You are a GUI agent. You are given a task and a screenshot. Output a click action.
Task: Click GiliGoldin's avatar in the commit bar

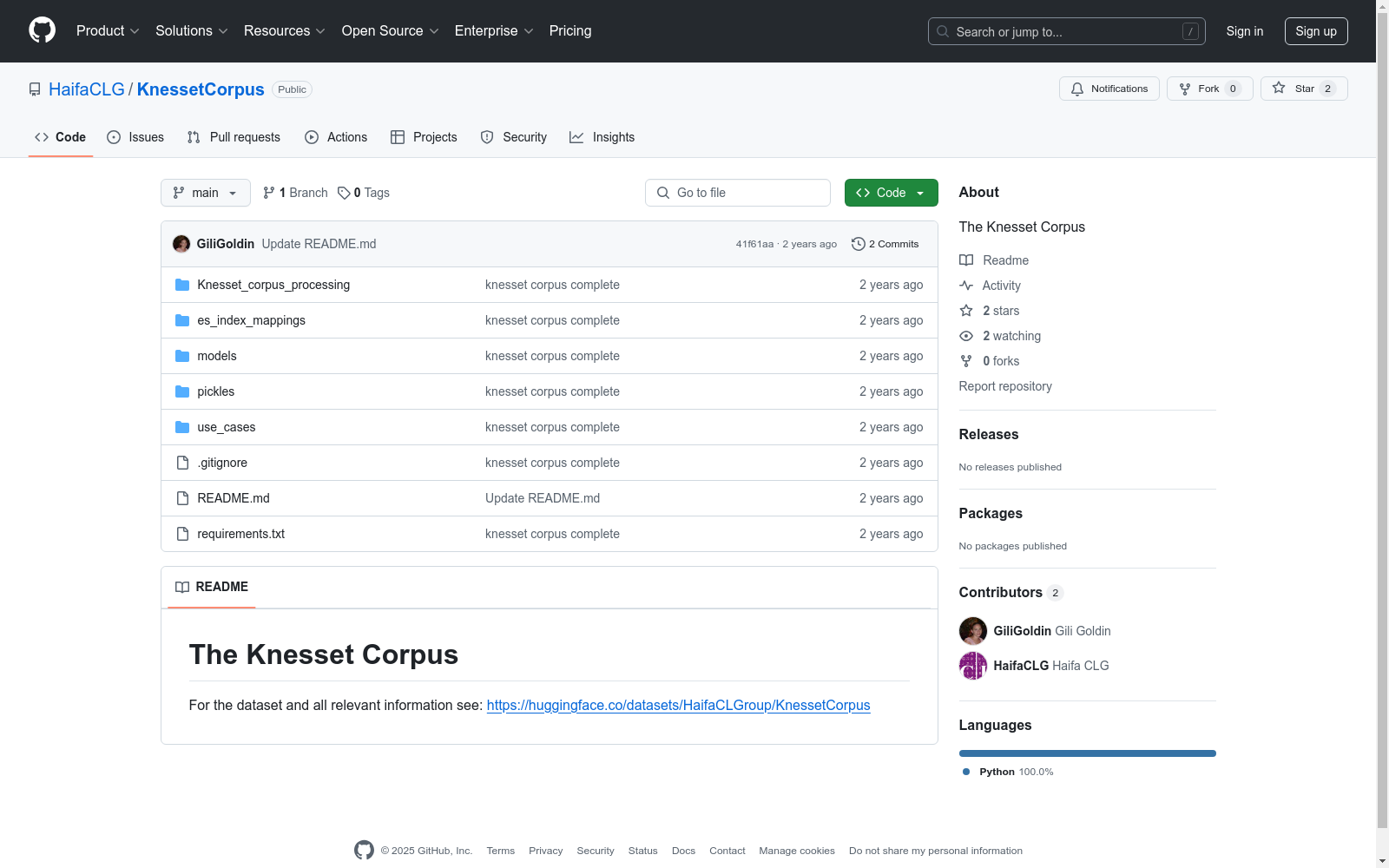[x=181, y=244]
